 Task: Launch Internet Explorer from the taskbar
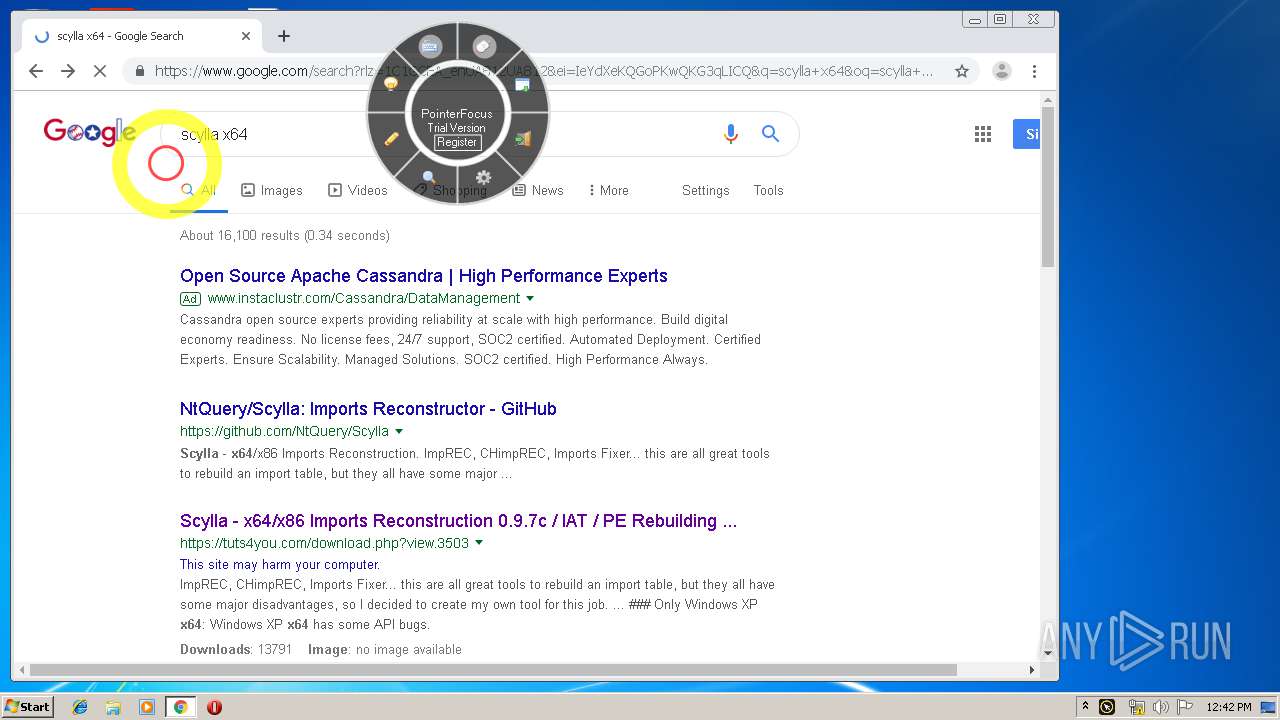pyautogui.click(x=80, y=707)
